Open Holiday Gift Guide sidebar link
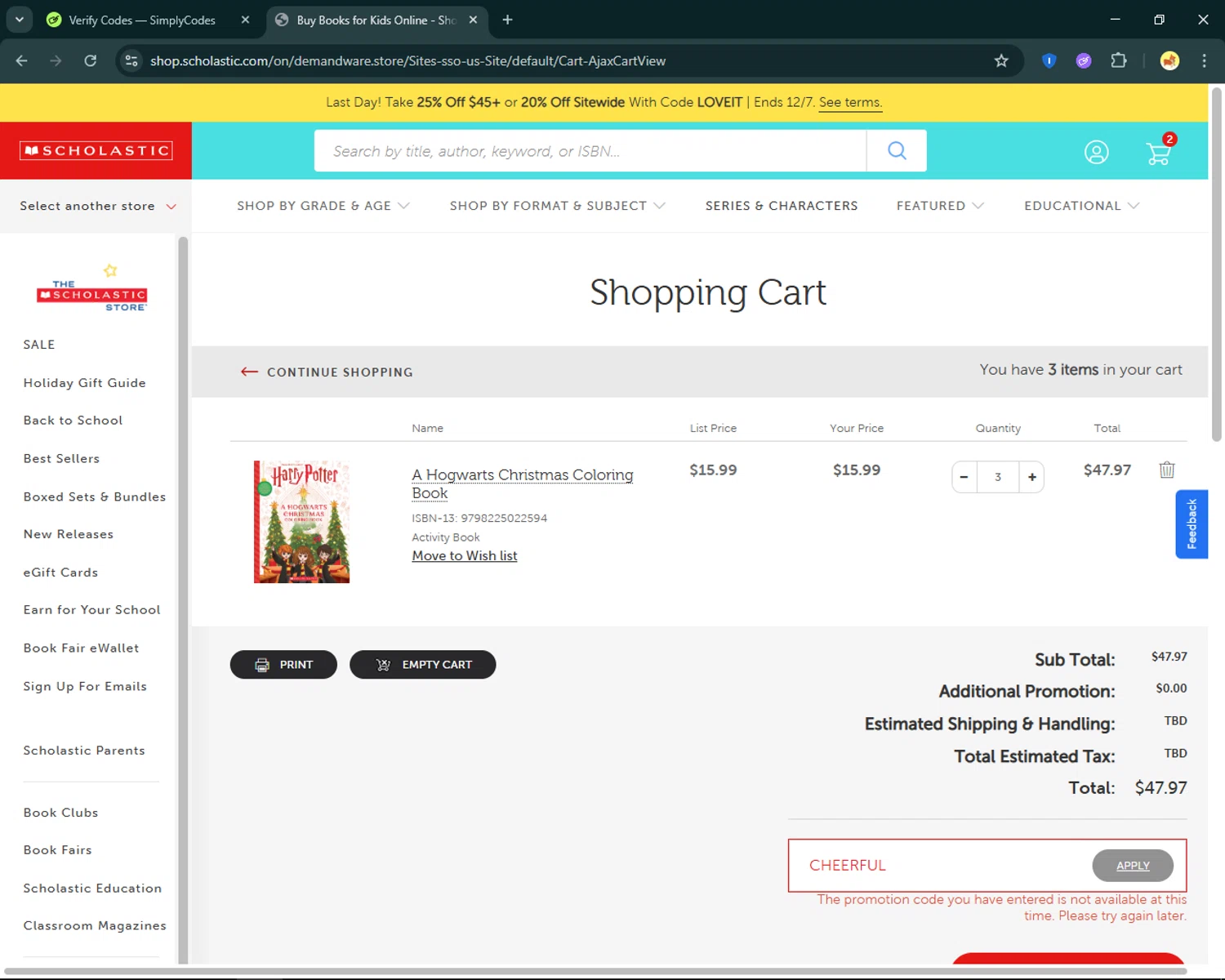This screenshot has height=980, width=1225. [84, 382]
